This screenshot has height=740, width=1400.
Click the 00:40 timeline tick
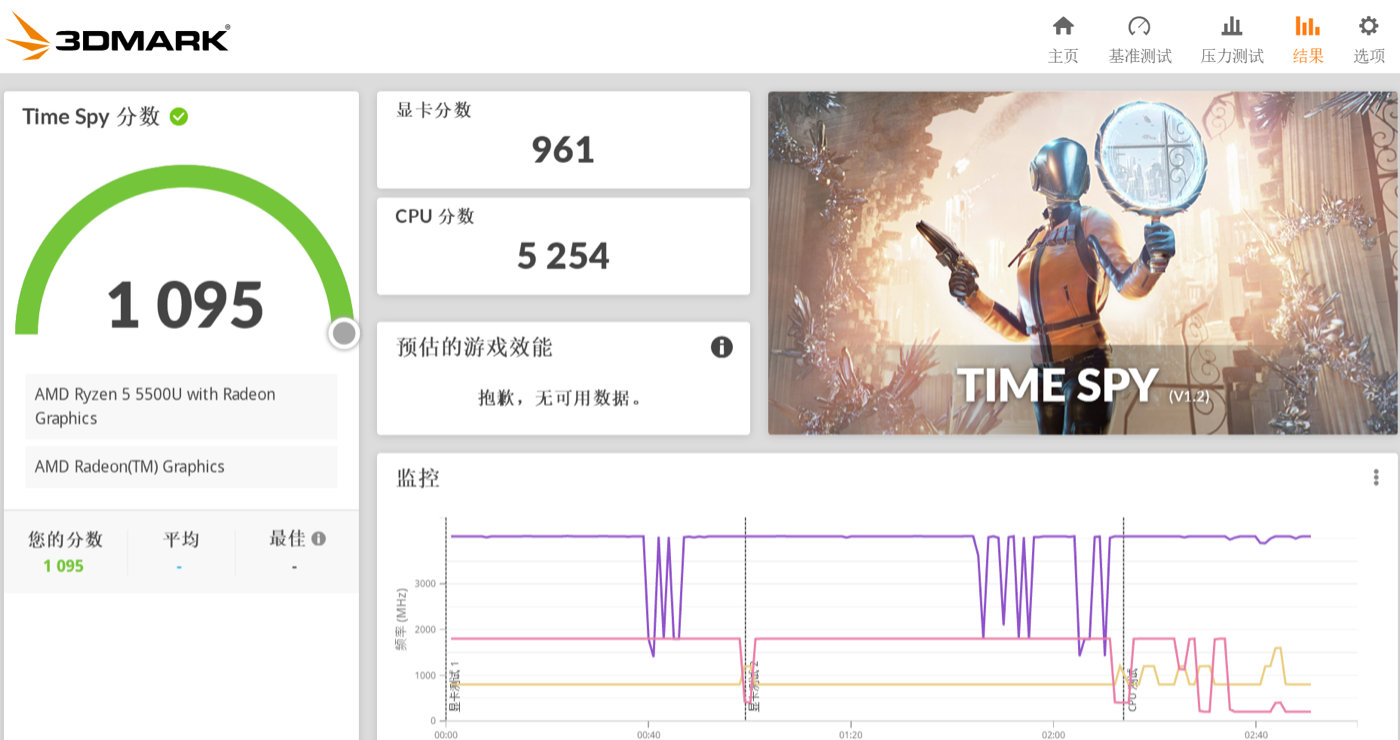pos(648,733)
